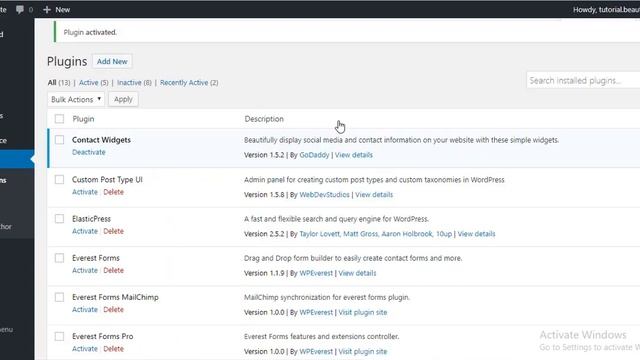Visit plugin site for Everest Forms MailChimp
The height and width of the screenshot is (360, 640).
(362, 312)
